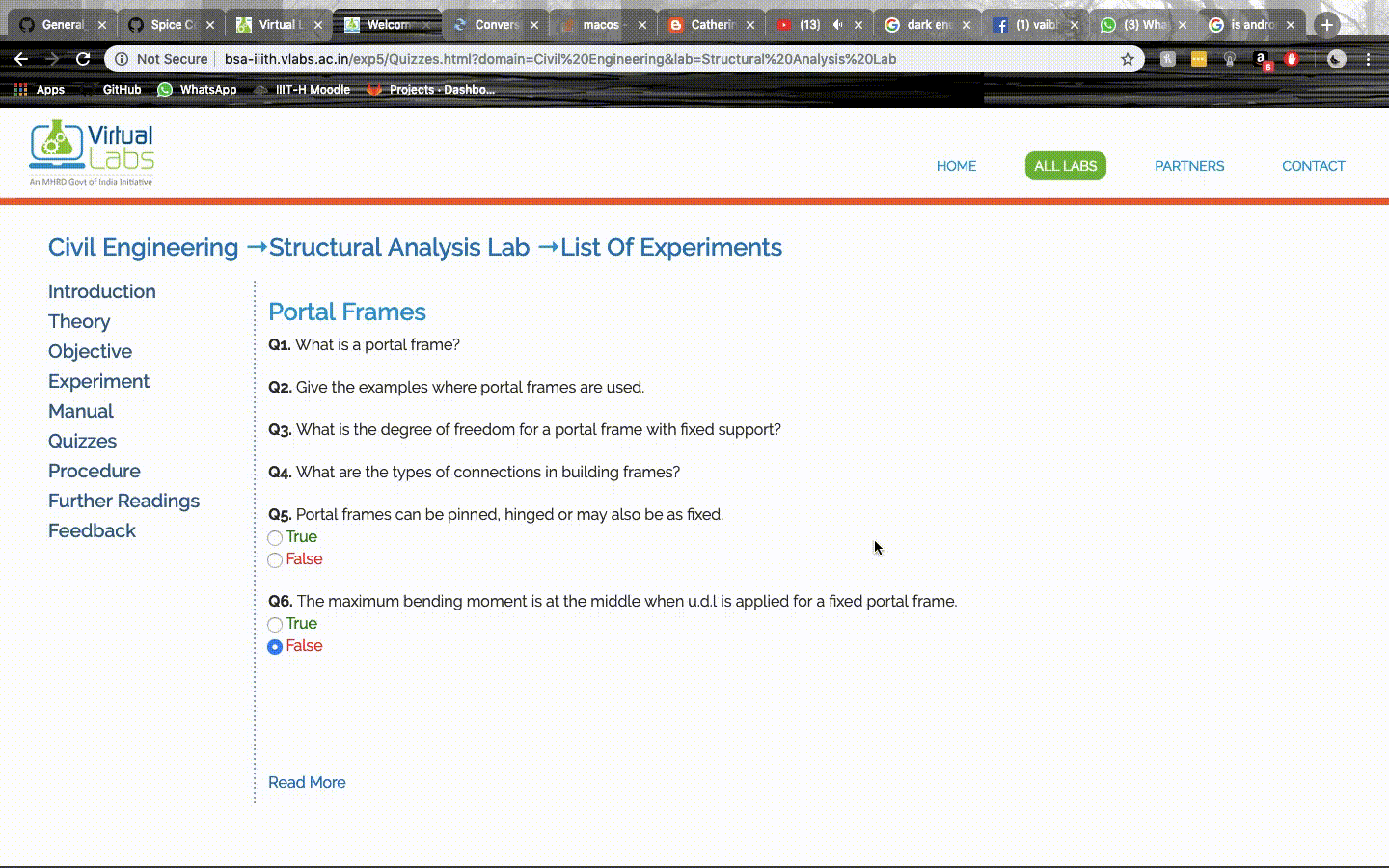Click inside the address bar
The width and height of the screenshot is (1389, 868).
tap(579, 59)
